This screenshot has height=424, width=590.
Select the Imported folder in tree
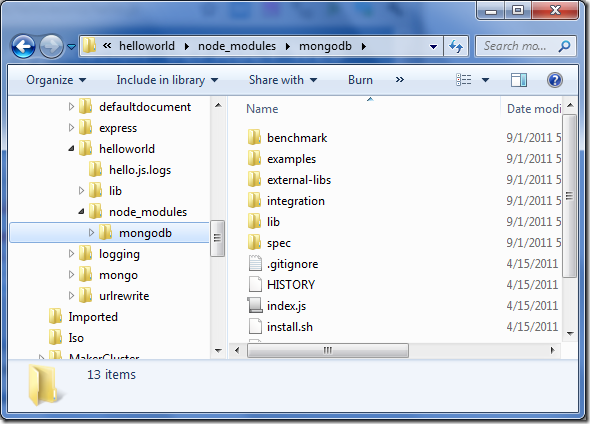(x=83, y=317)
